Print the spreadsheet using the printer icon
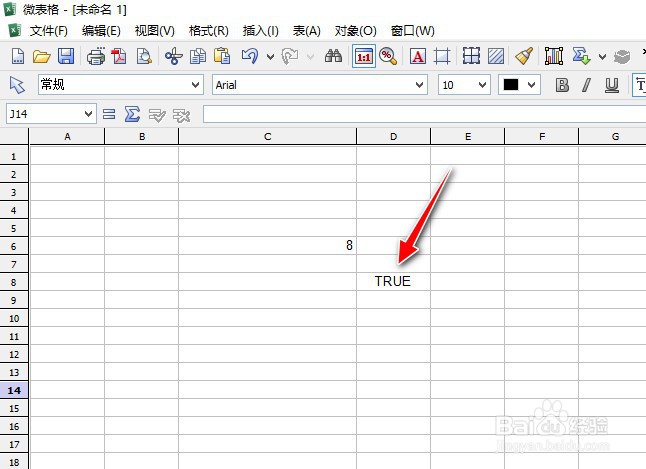646x469 pixels. tap(96, 56)
